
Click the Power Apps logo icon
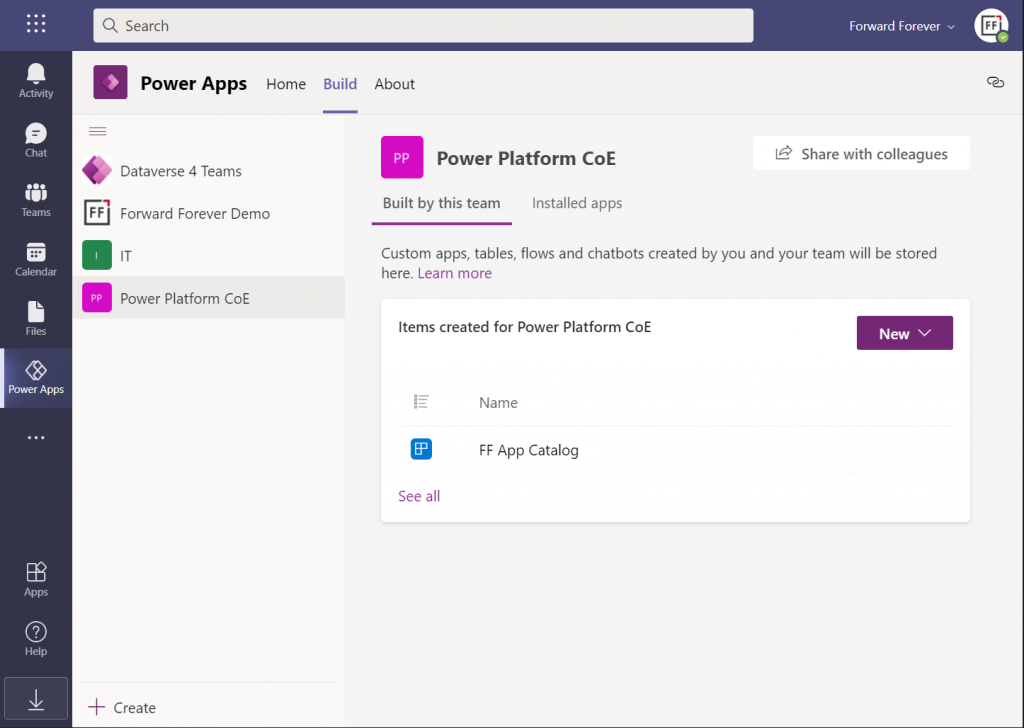[x=110, y=82]
